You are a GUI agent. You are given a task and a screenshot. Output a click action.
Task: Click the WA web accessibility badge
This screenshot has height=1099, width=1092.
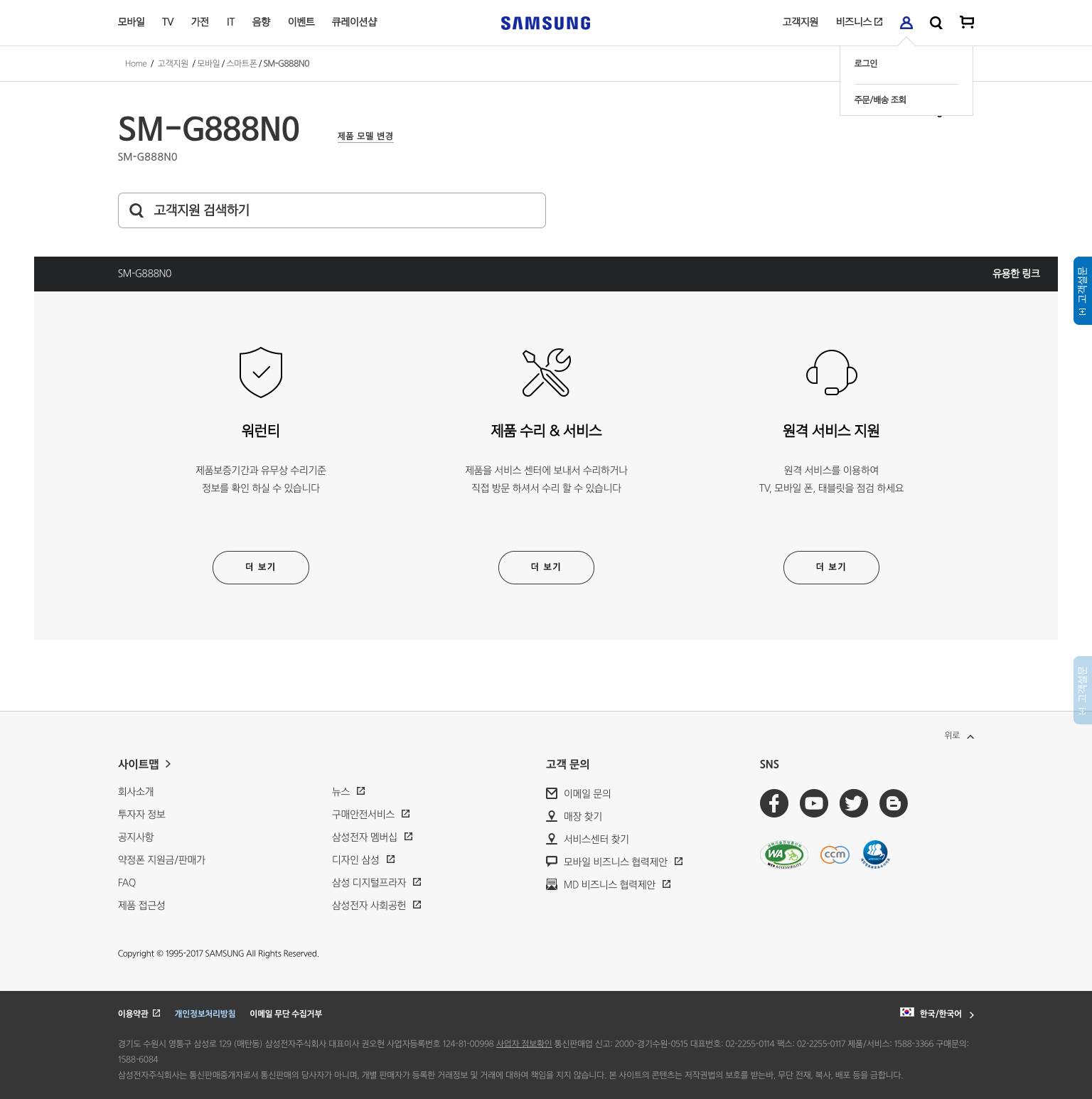[784, 854]
